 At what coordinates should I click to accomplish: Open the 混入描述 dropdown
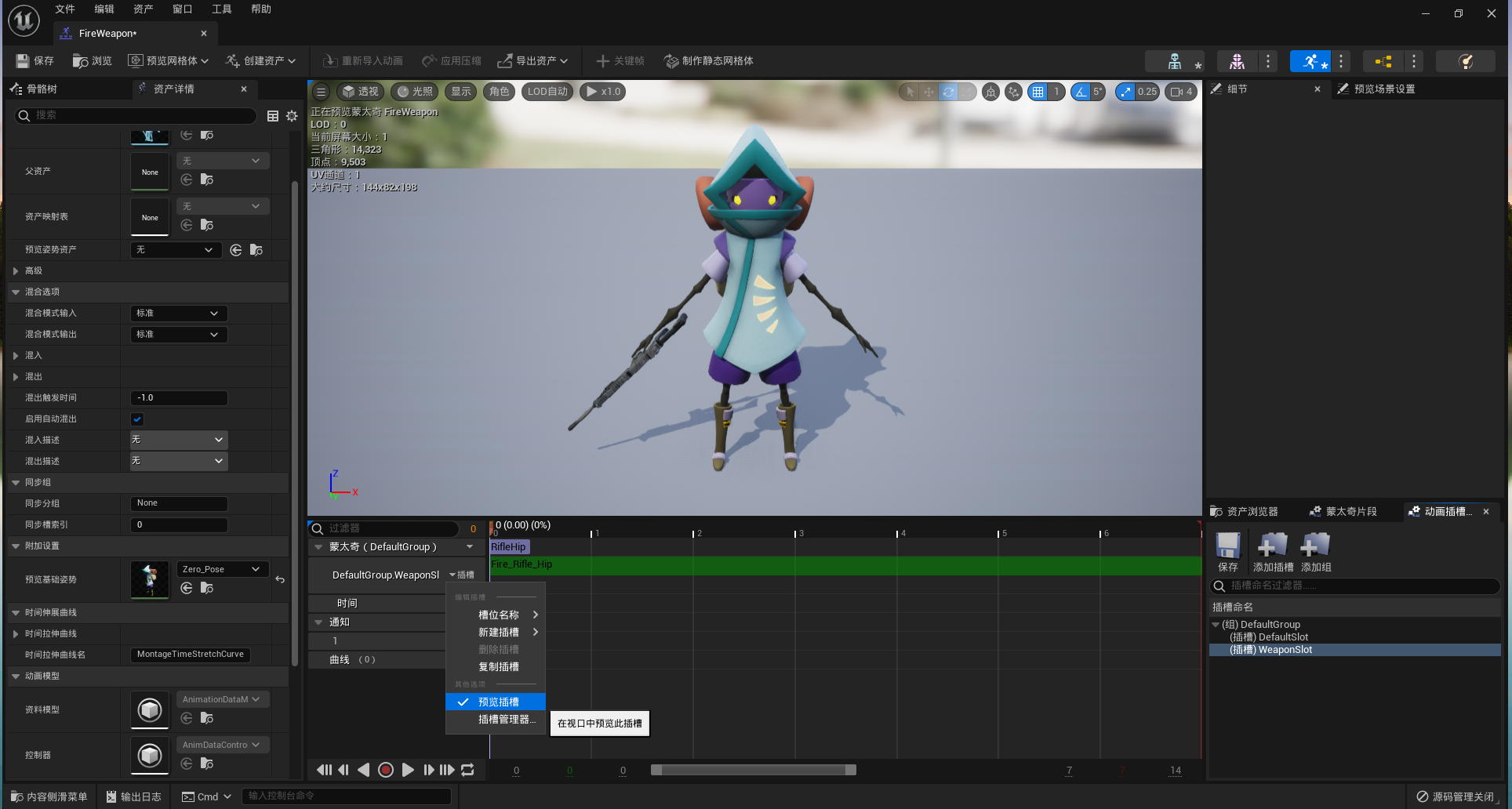(179, 440)
